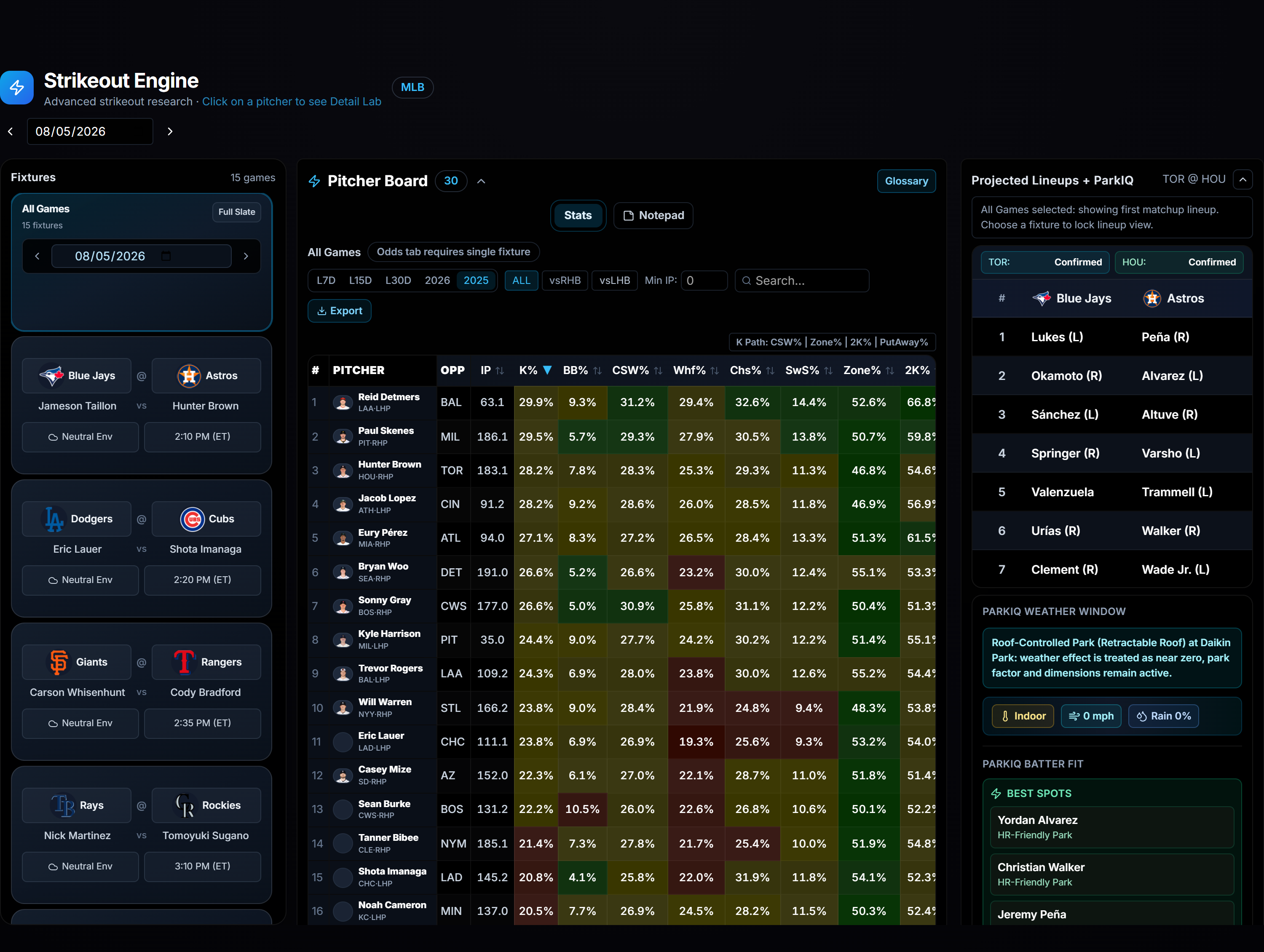Click previous-day arrow in All Games card
The width and height of the screenshot is (1264, 952).
[x=37, y=256]
